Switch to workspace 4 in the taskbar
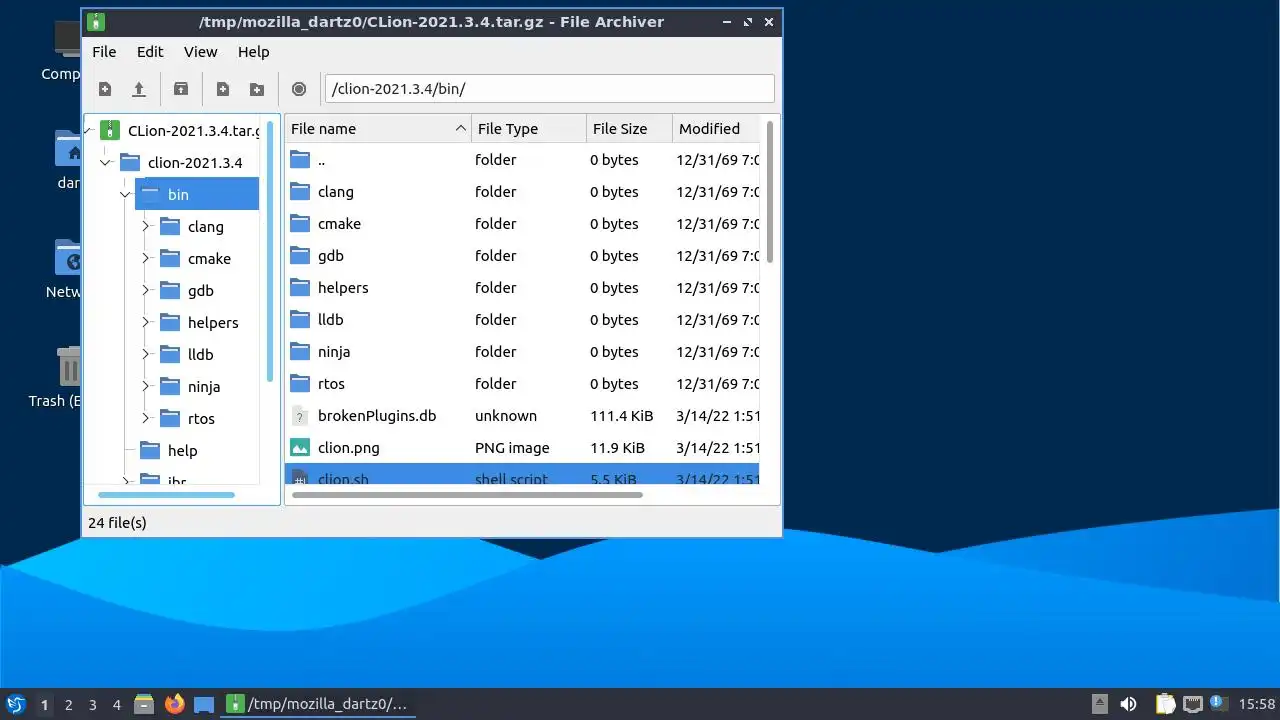The height and width of the screenshot is (720, 1280). click(116, 704)
